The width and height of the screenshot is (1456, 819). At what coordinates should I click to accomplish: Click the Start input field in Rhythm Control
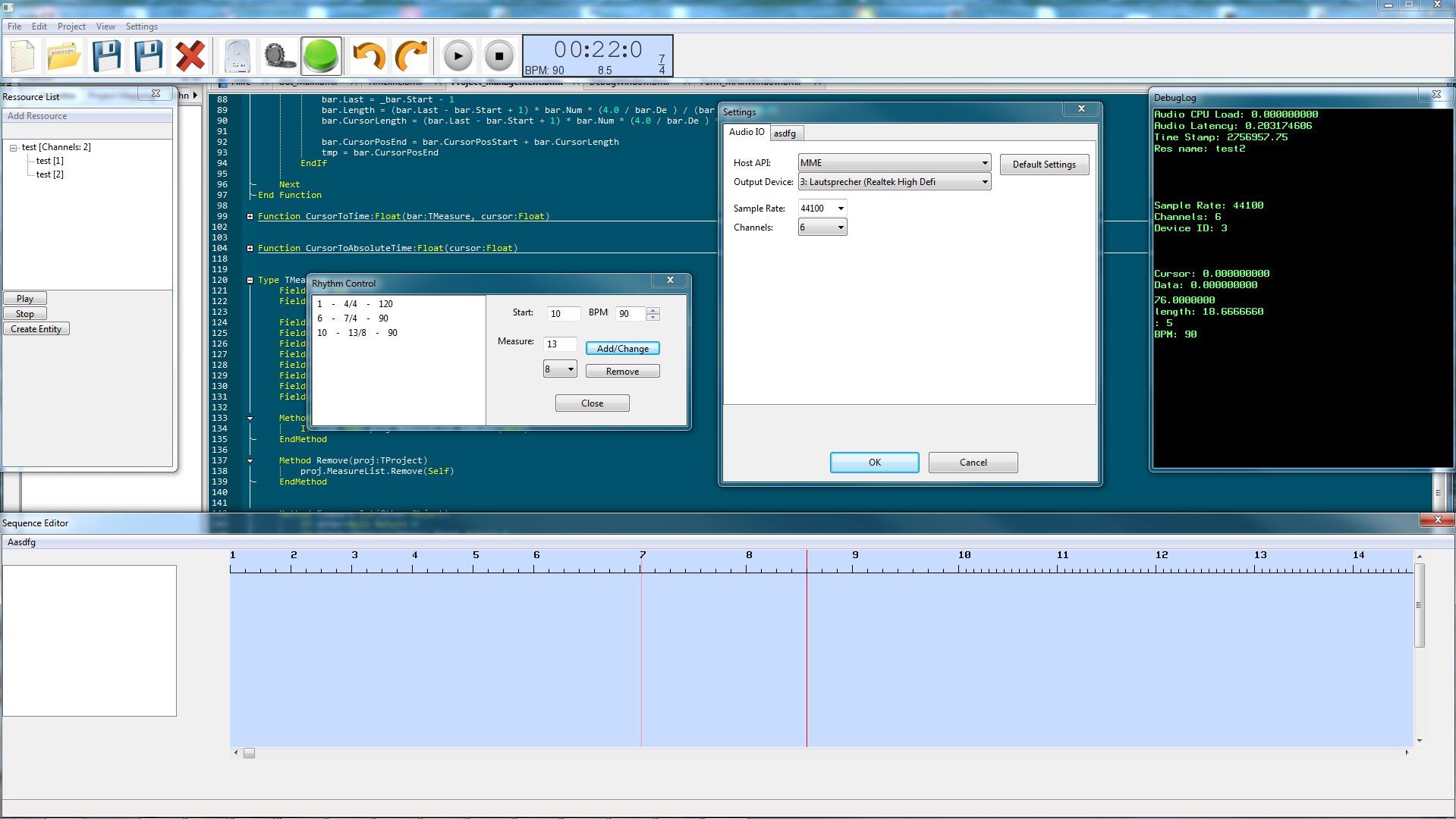(x=563, y=314)
